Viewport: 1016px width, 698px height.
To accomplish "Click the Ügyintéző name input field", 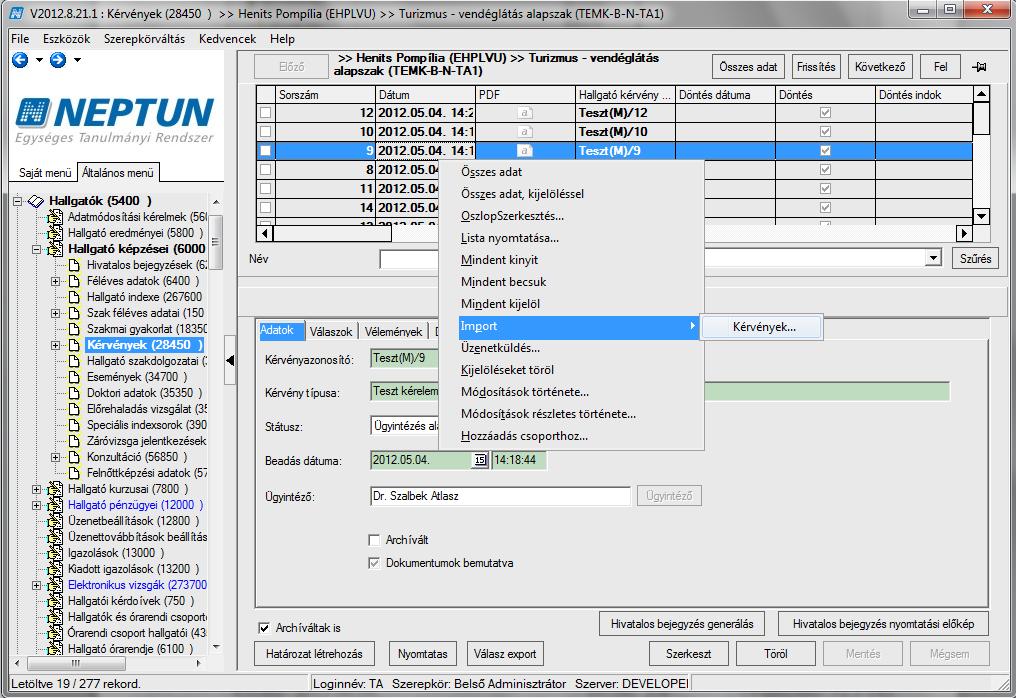I will coord(500,496).
